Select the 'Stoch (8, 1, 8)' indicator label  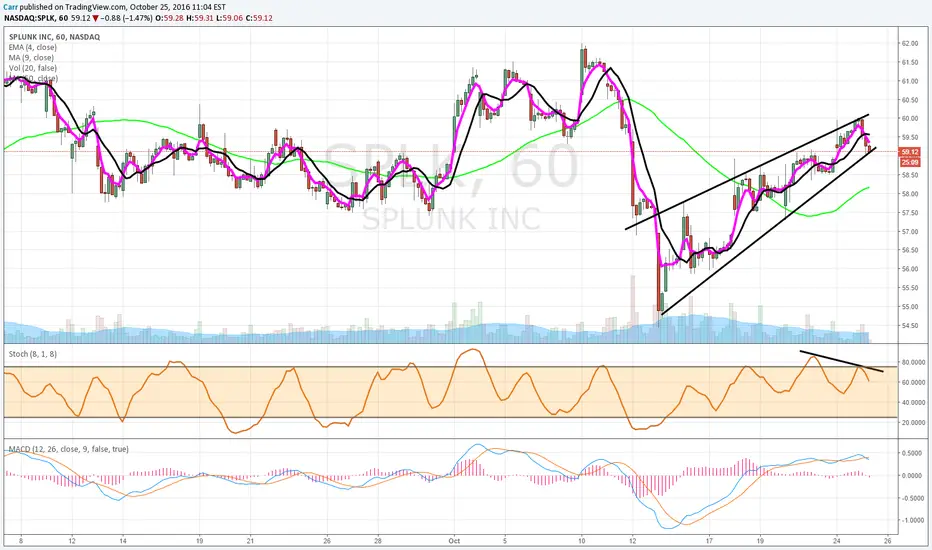tap(33, 354)
